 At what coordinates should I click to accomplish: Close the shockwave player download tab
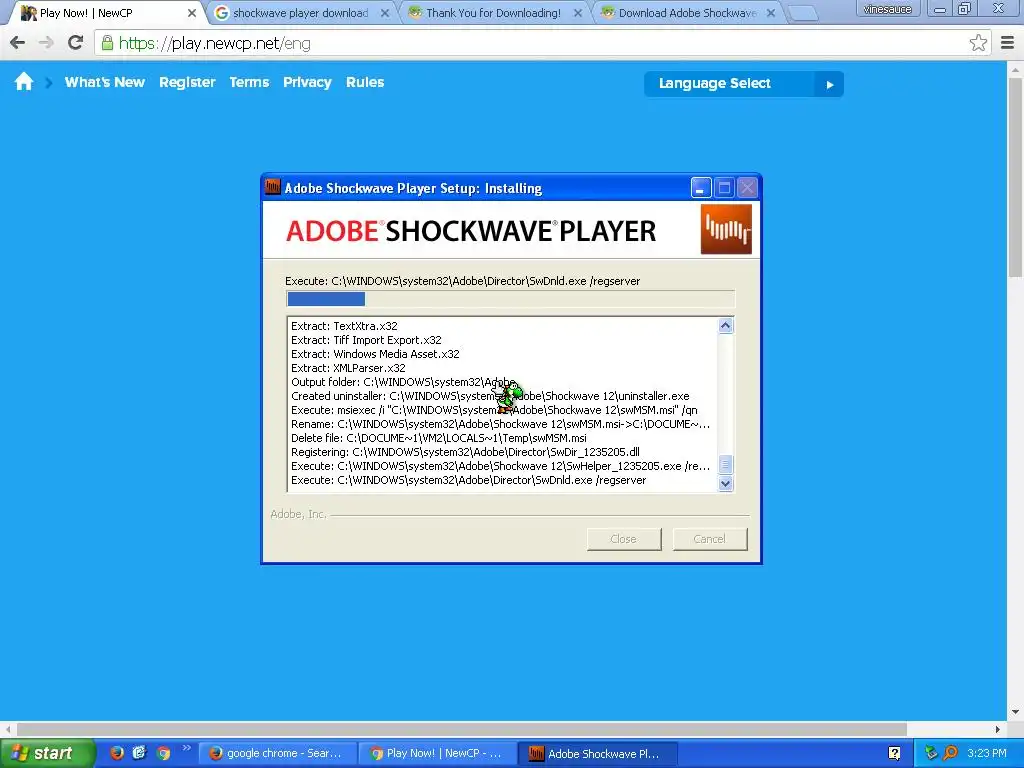pyautogui.click(x=385, y=13)
